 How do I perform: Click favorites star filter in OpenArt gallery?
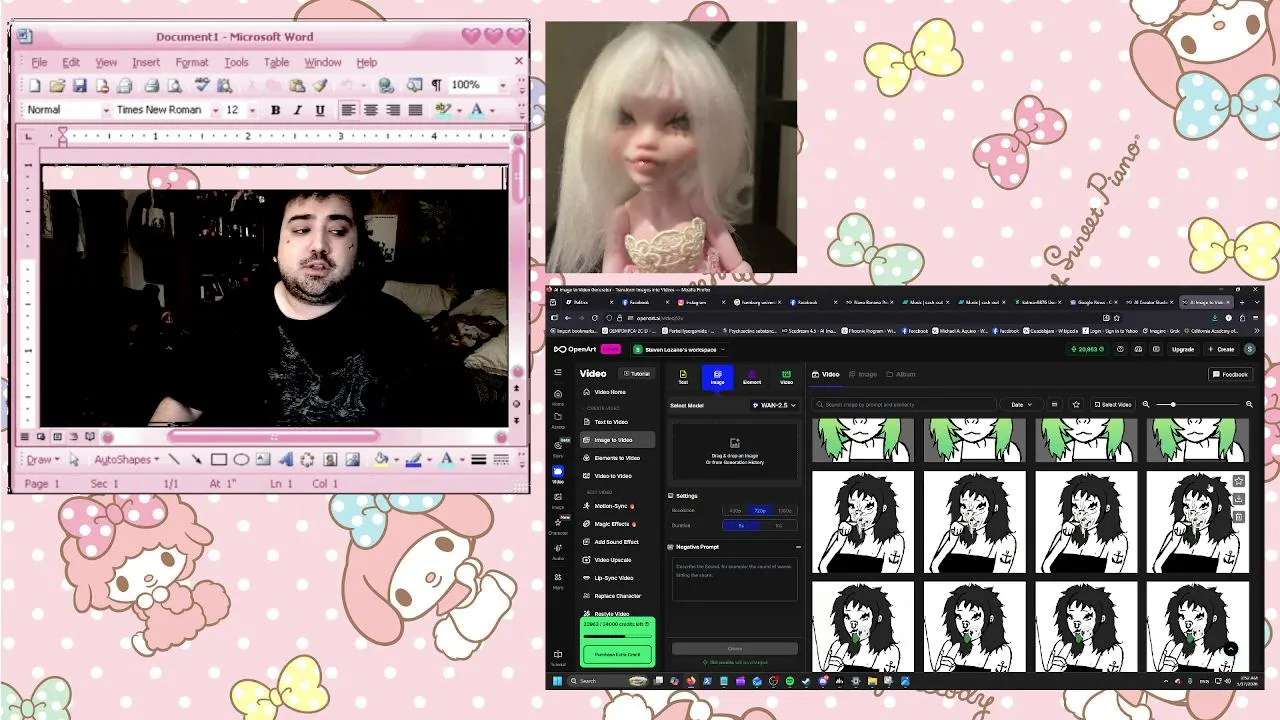click(1076, 404)
